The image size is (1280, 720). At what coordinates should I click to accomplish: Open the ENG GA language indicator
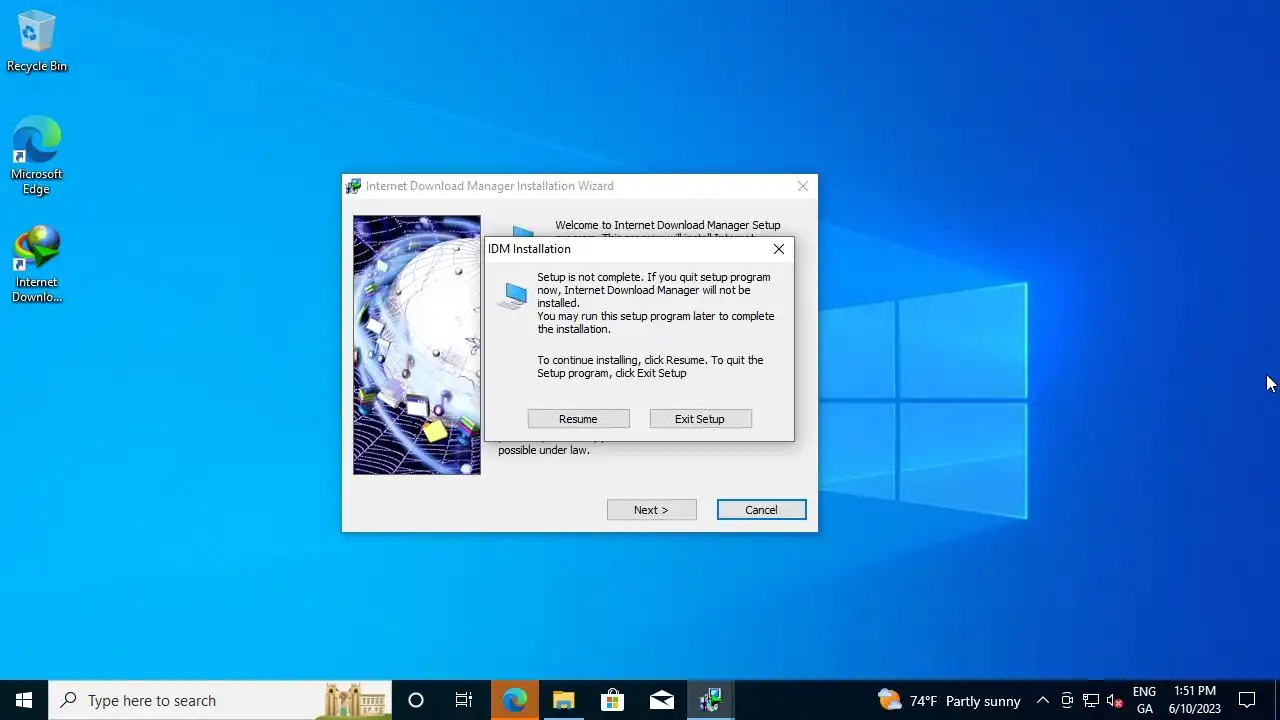tap(1145, 700)
